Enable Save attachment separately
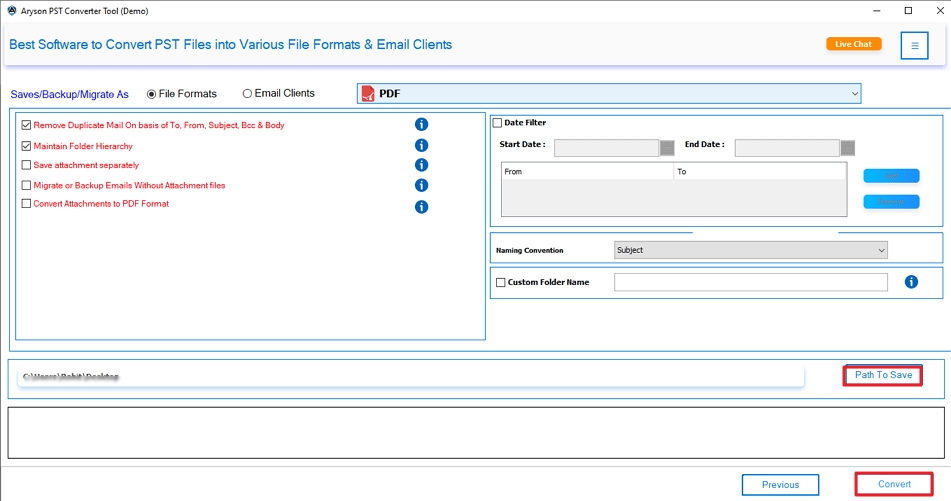951x501 pixels. pyautogui.click(x=26, y=165)
